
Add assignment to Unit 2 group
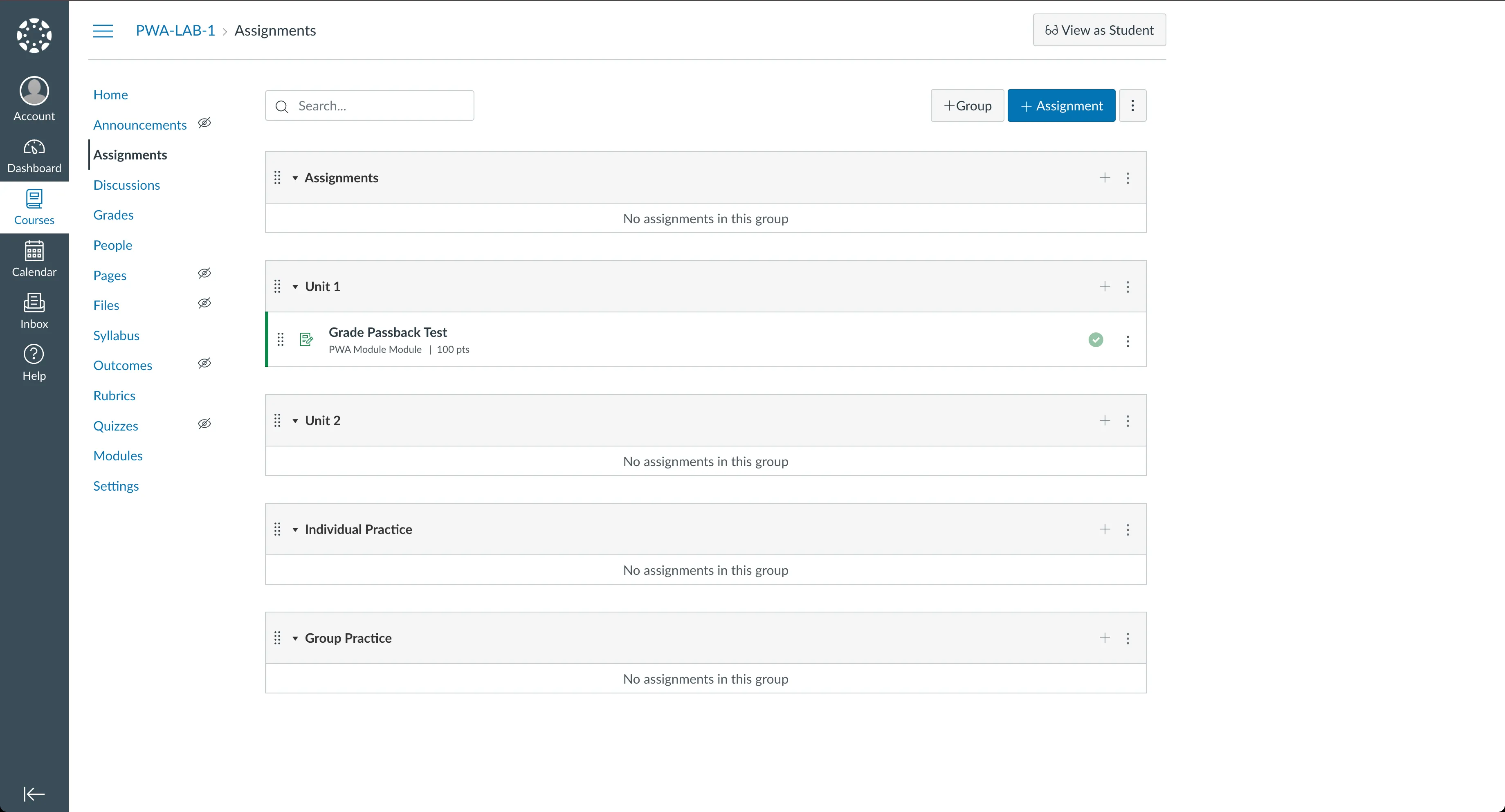(1104, 421)
